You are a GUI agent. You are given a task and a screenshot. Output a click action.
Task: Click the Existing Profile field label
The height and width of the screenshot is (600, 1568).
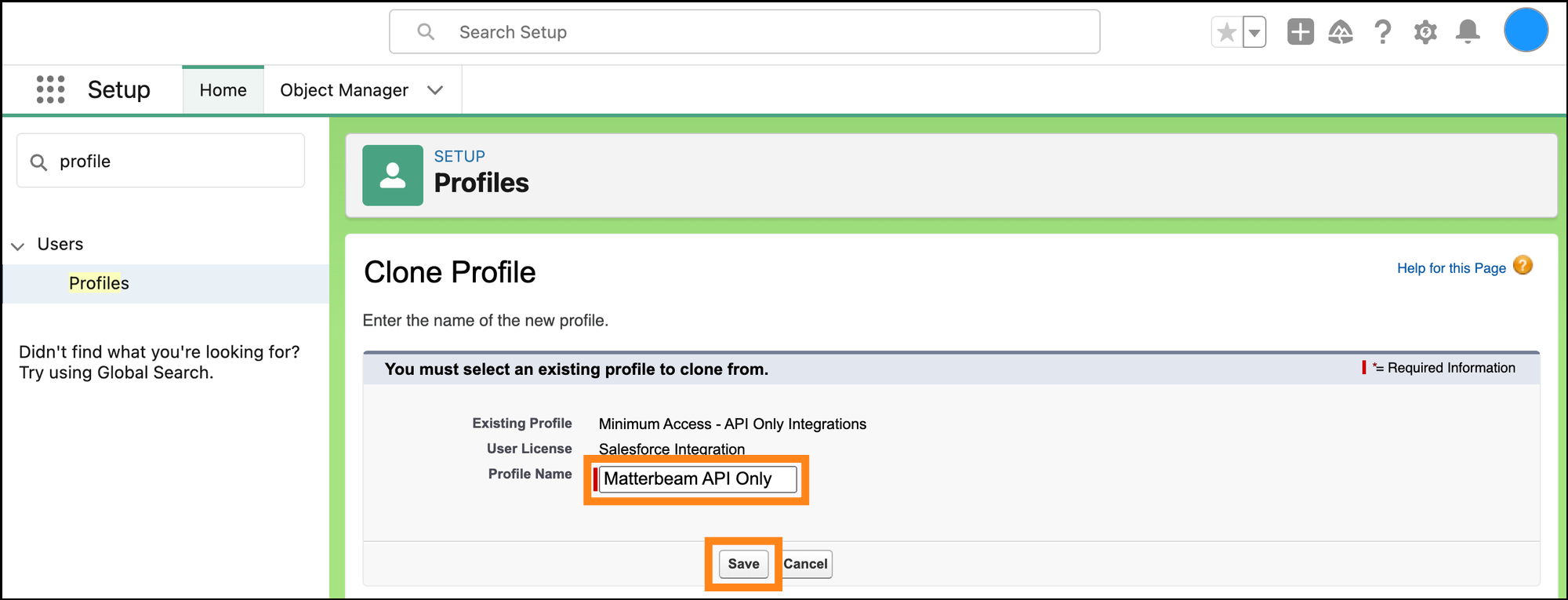pyautogui.click(x=522, y=424)
